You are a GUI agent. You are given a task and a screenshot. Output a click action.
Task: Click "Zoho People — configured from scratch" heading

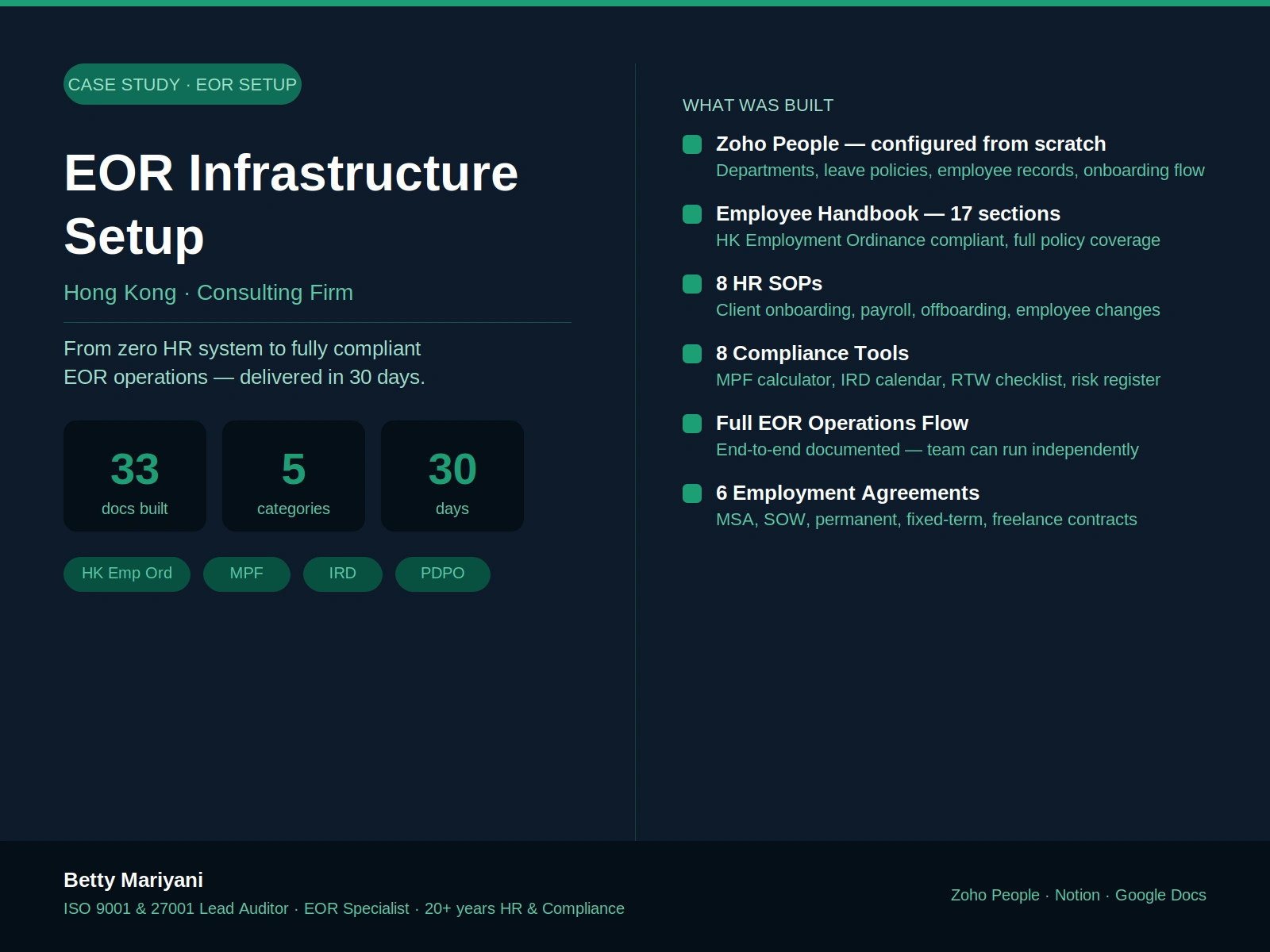910,144
